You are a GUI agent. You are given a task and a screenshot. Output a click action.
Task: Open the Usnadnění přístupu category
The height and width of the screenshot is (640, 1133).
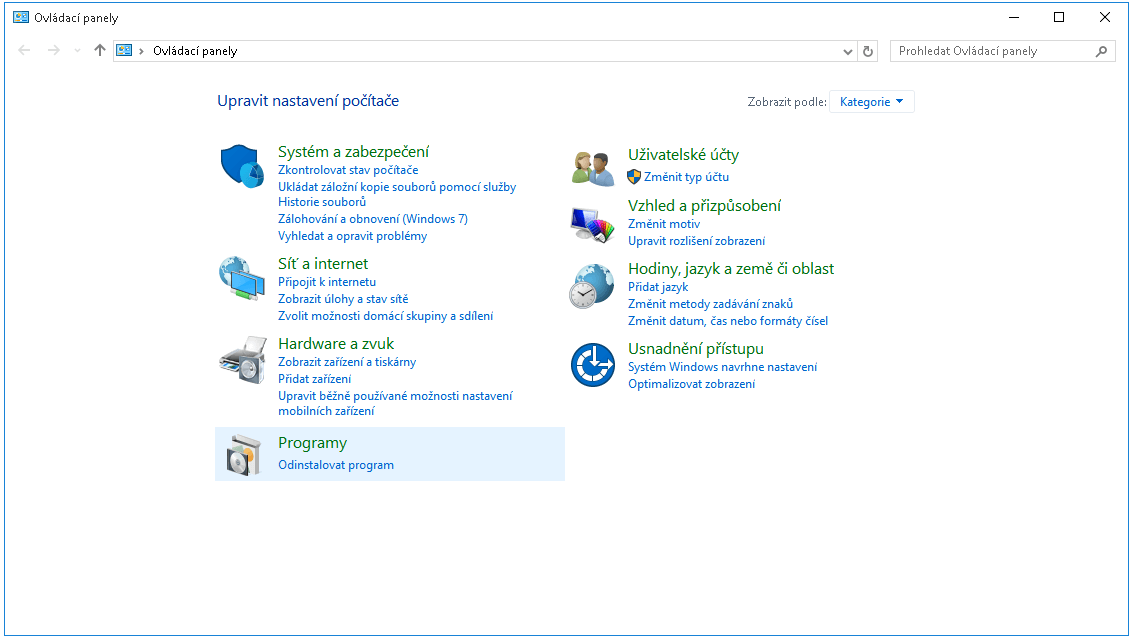click(x=696, y=349)
